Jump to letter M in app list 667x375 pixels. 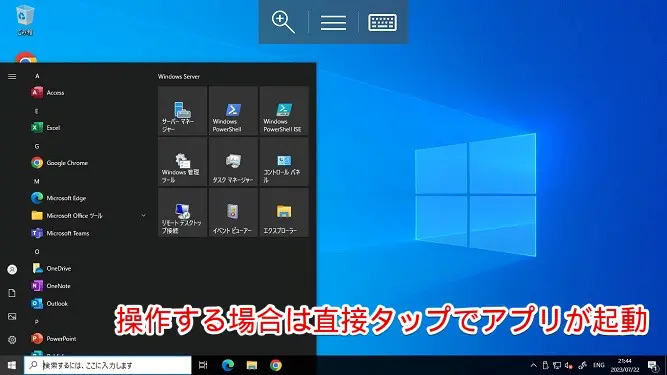click(x=37, y=181)
